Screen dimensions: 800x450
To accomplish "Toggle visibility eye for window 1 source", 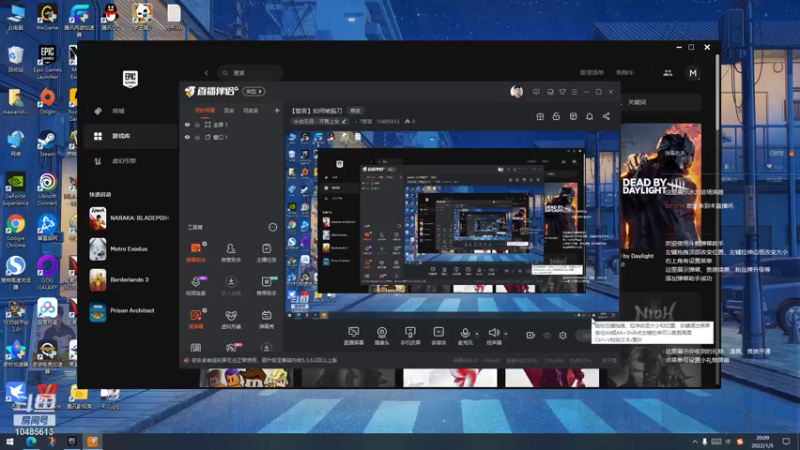I will pos(187,137).
